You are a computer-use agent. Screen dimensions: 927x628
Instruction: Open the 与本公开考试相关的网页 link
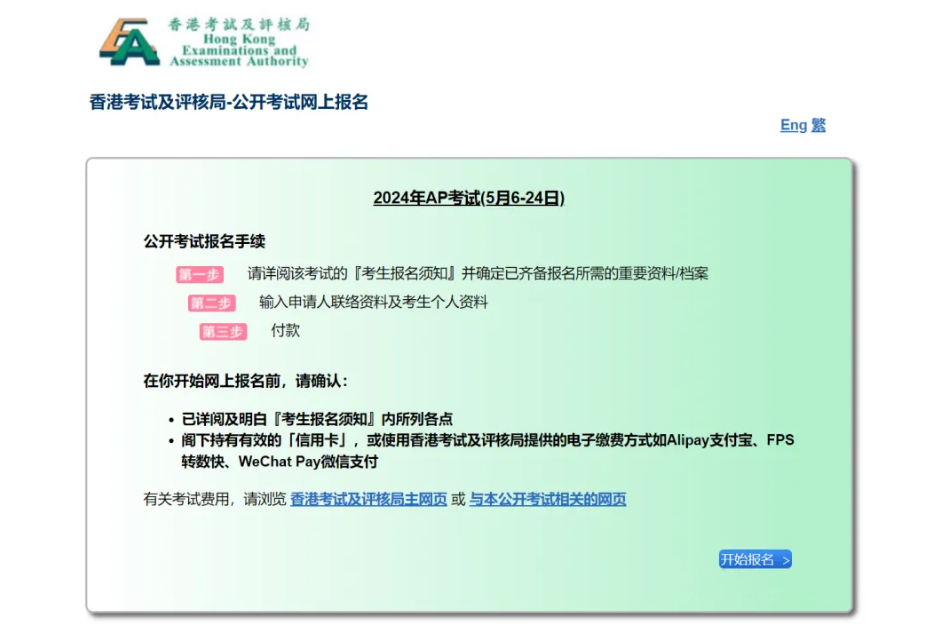coord(547,500)
